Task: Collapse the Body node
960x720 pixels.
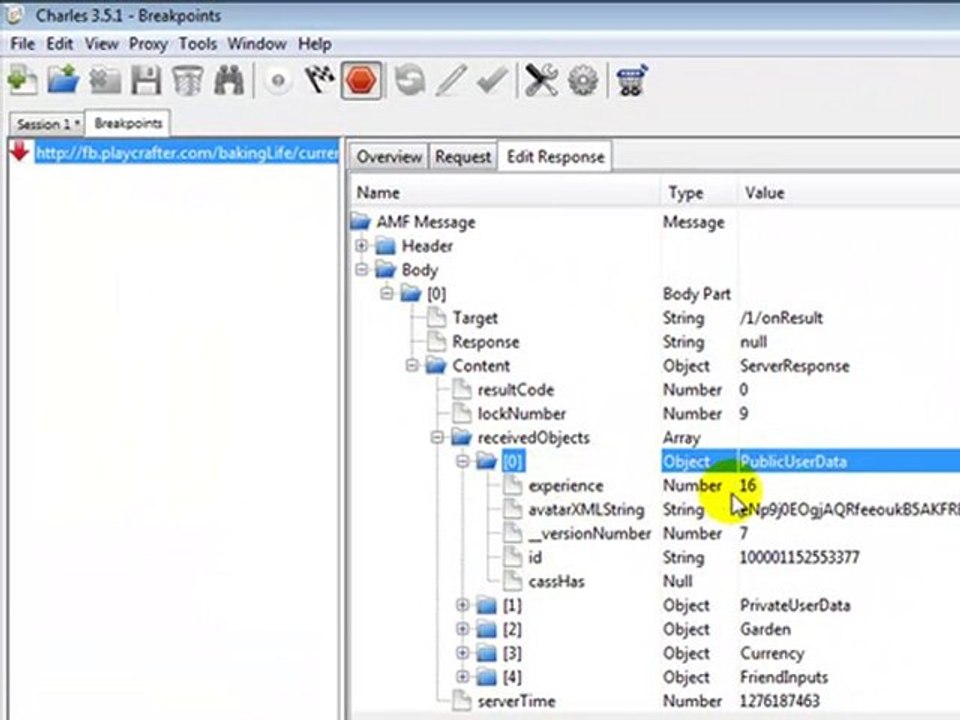Action: (x=361, y=270)
